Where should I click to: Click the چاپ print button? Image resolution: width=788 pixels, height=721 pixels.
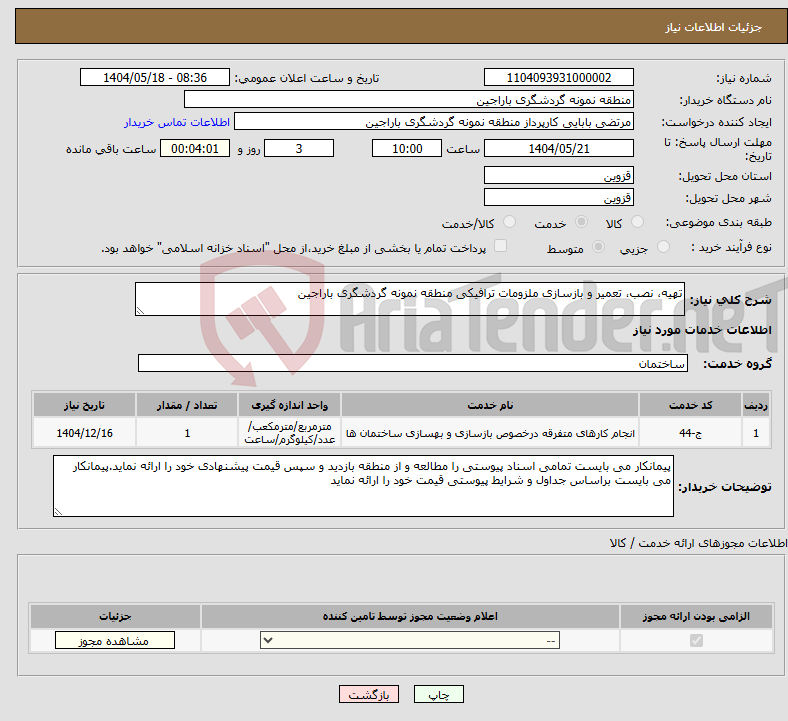(439, 695)
